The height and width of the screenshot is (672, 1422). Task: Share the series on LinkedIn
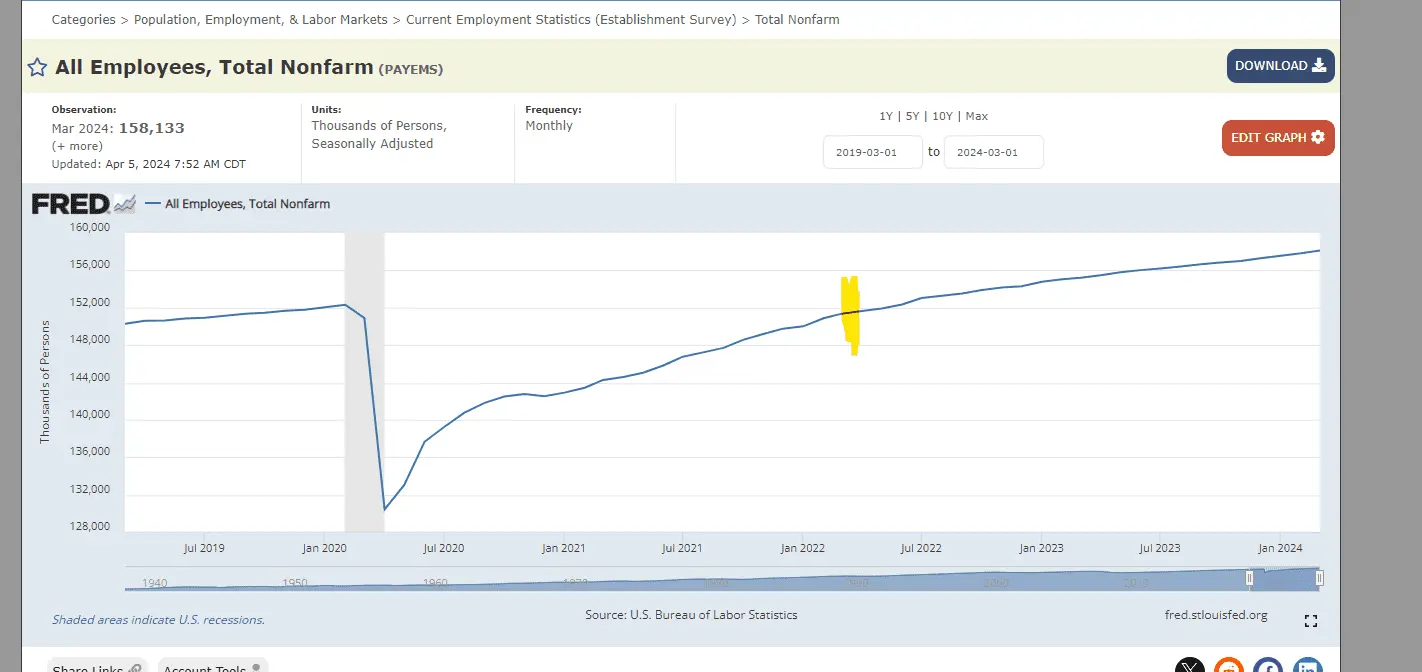pyautogui.click(x=1307, y=666)
